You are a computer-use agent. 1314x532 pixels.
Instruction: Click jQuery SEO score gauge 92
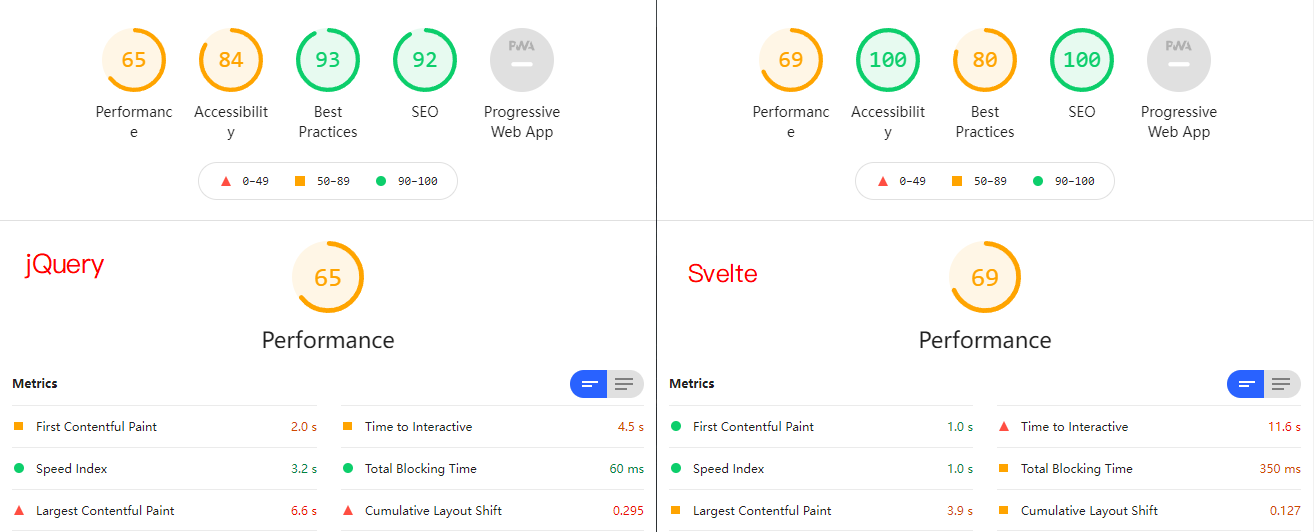[x=425, y=60]
